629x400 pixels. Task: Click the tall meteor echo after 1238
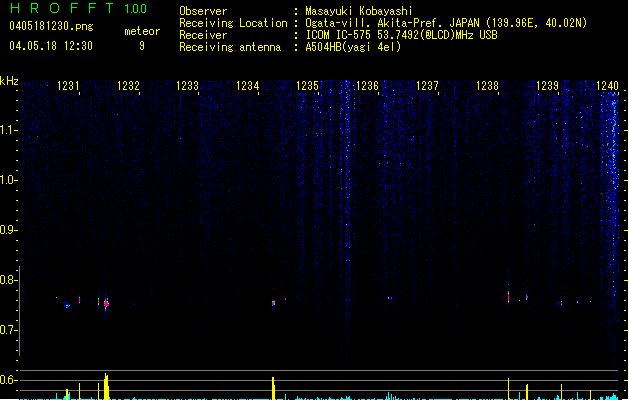point(508,296)
